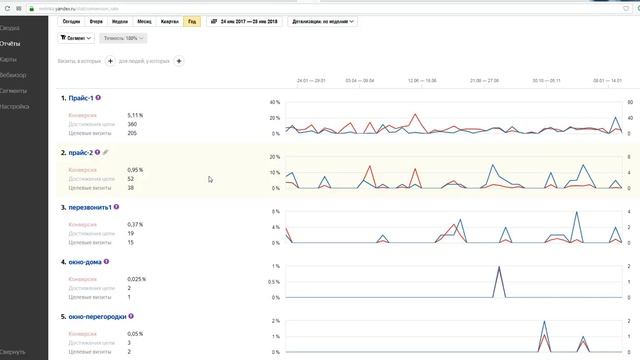Open the Прайс-1 goal link
The image size is (640, 360).
(x=81, y=98)
